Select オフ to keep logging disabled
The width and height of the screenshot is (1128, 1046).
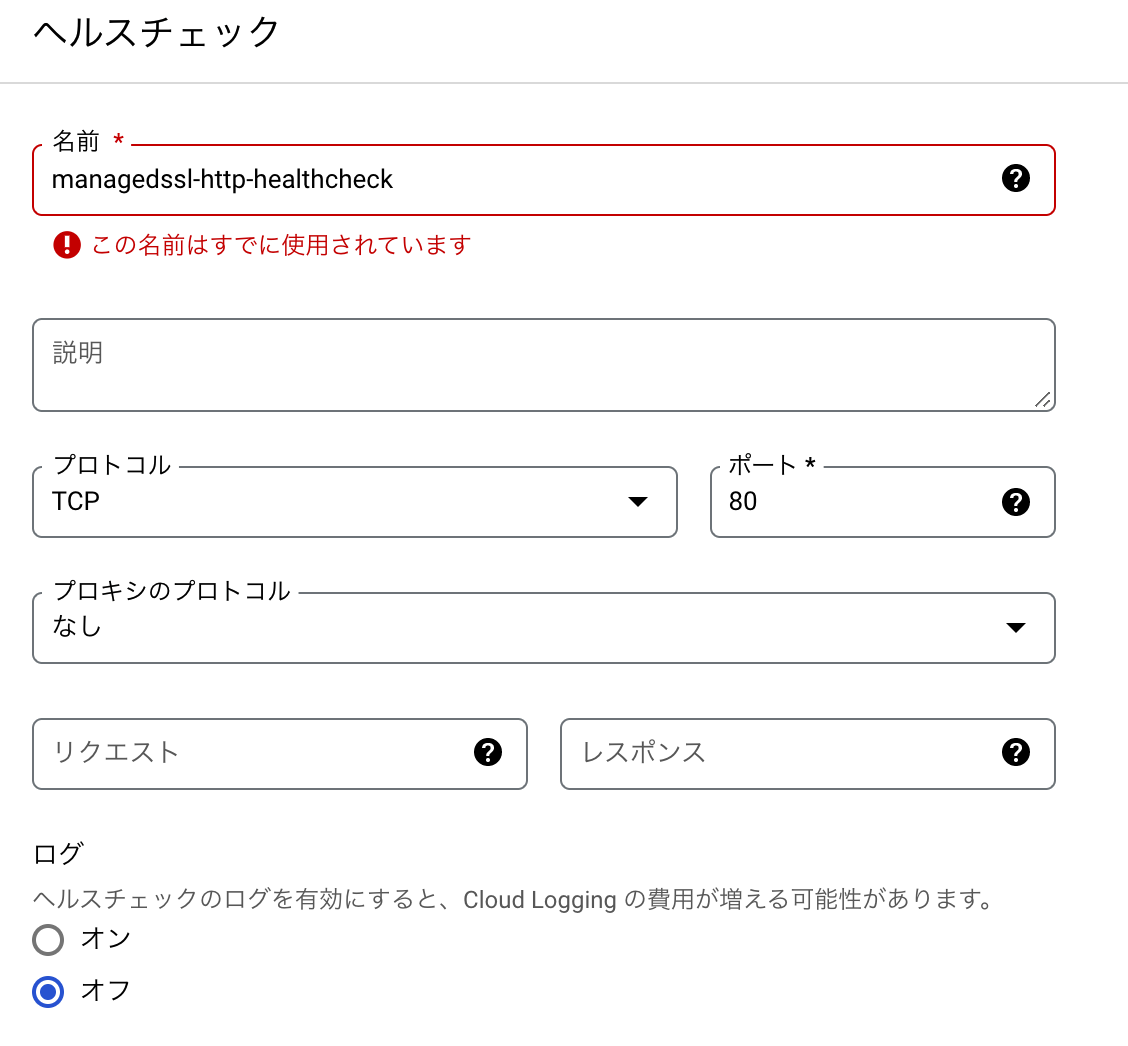[x=47, y=991]
